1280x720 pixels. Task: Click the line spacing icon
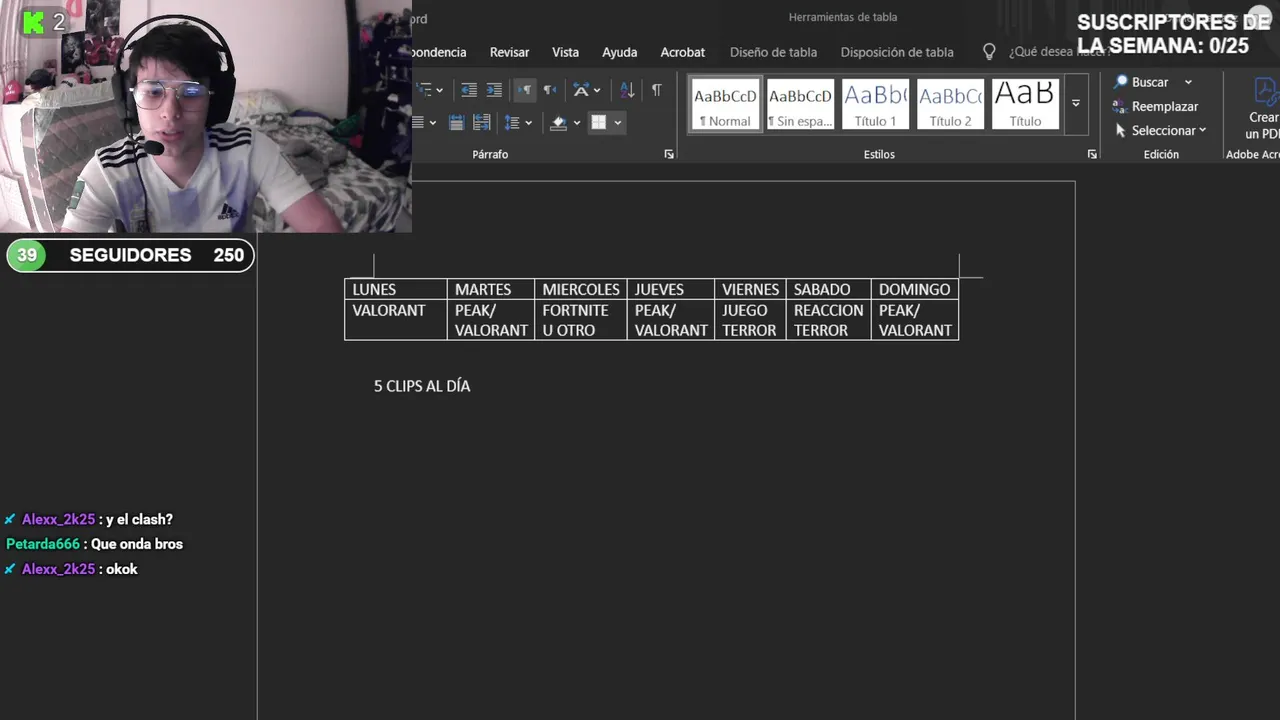click(x=512, y=122)
